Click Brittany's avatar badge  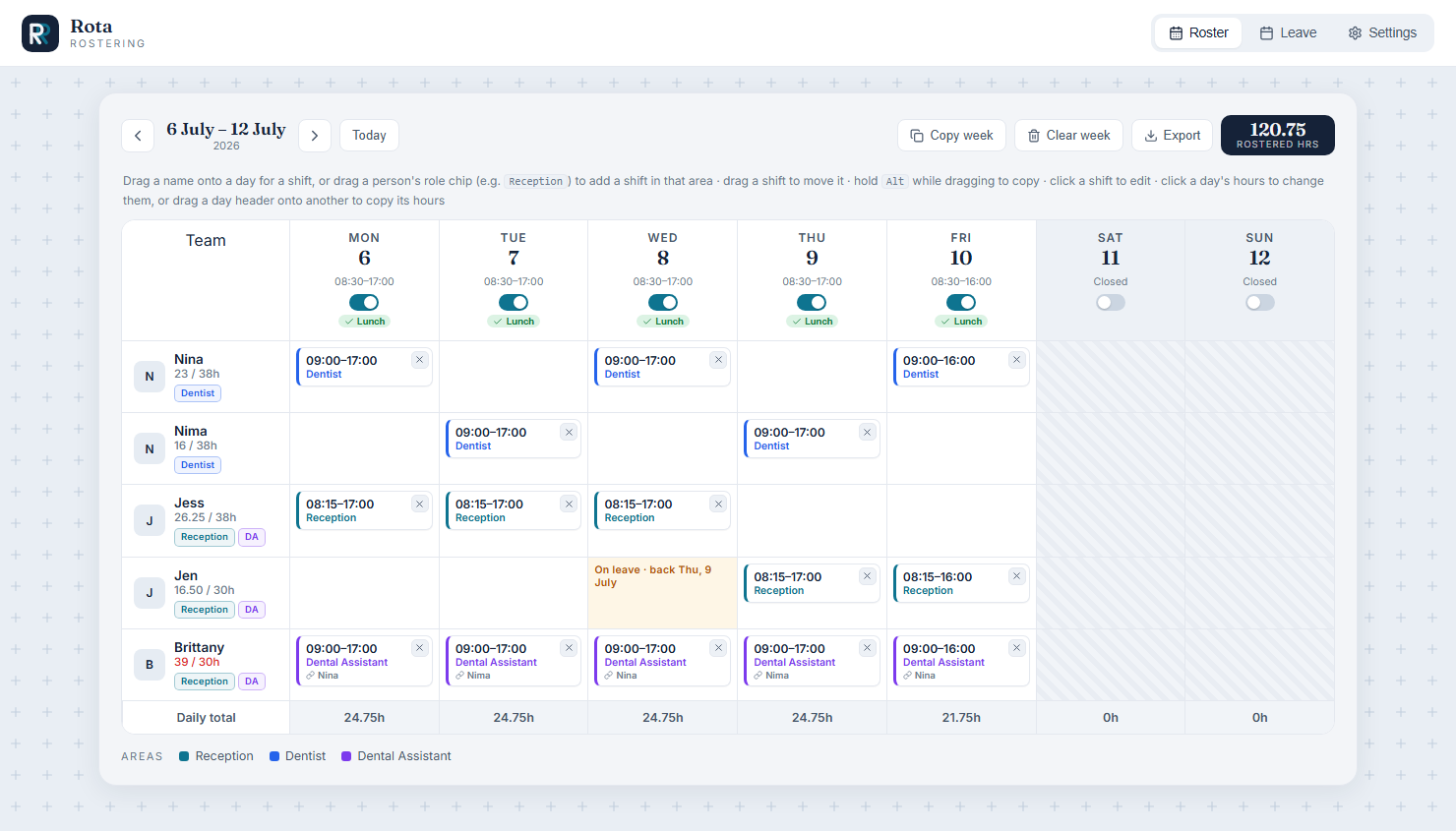(x=150, y=665)
